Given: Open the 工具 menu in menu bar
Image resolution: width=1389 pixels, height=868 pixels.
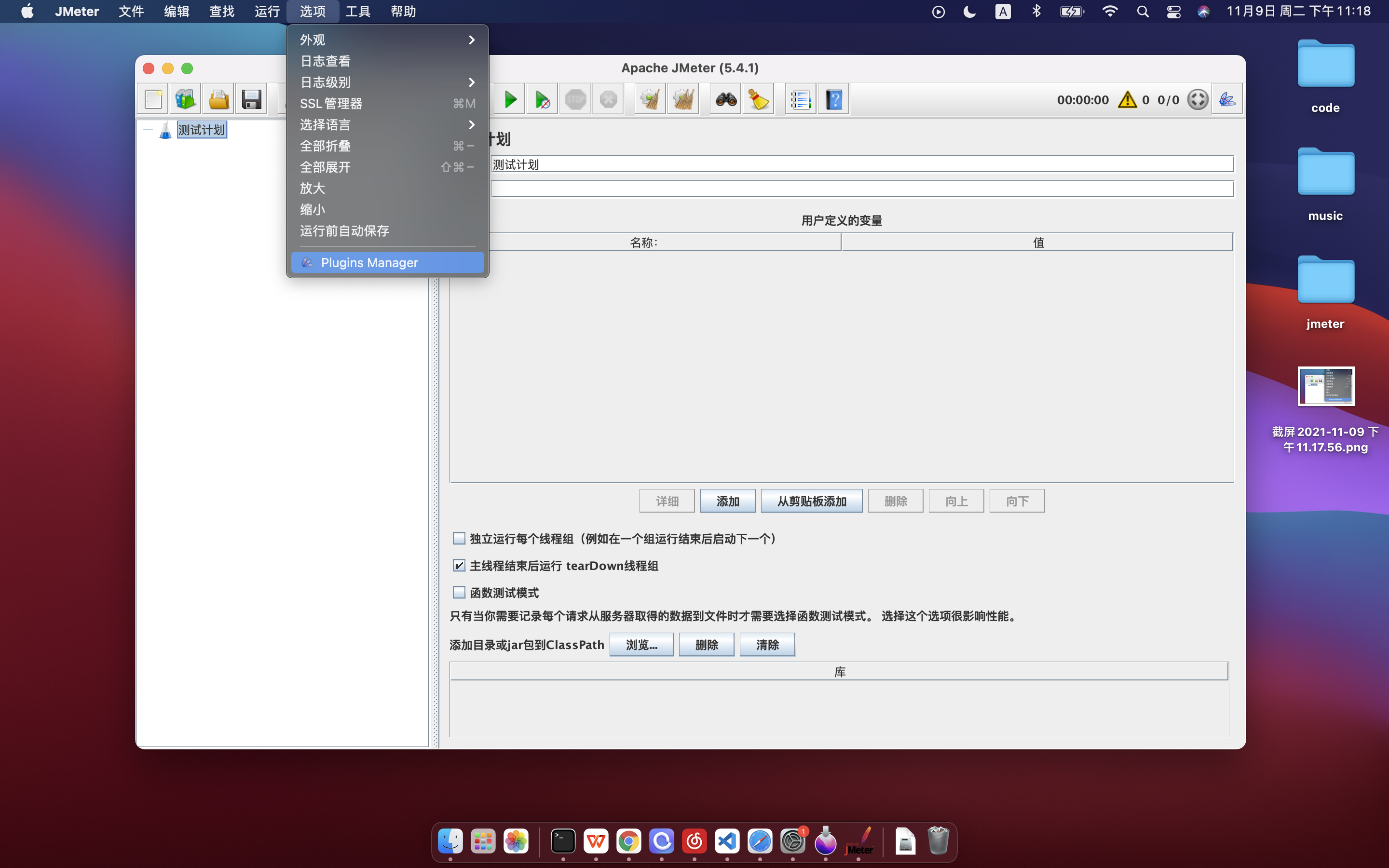Looking at the screenshot, I should [x=357, y=12].
